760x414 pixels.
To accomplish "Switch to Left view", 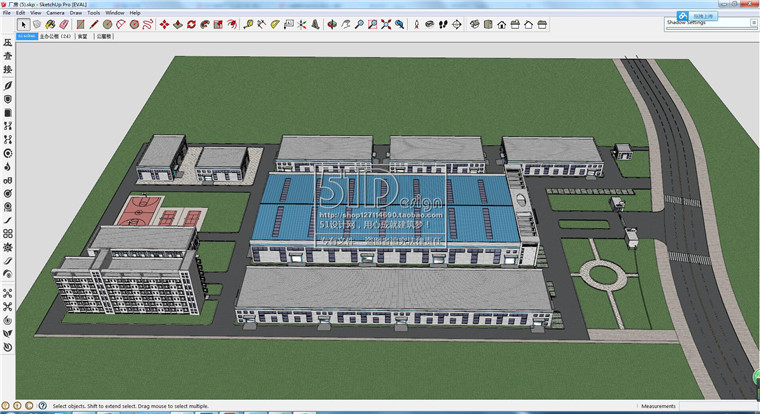I will 542,24.
